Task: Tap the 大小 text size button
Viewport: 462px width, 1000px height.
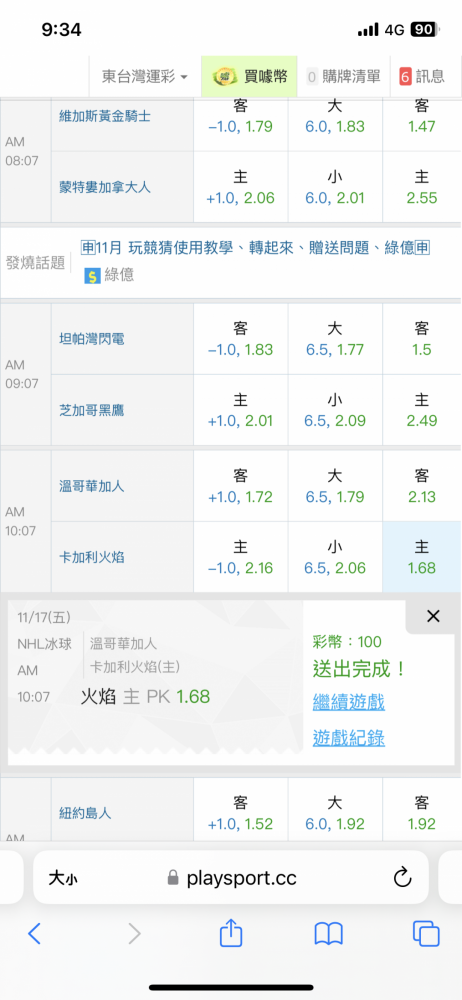Action: (x=63, y=879)
